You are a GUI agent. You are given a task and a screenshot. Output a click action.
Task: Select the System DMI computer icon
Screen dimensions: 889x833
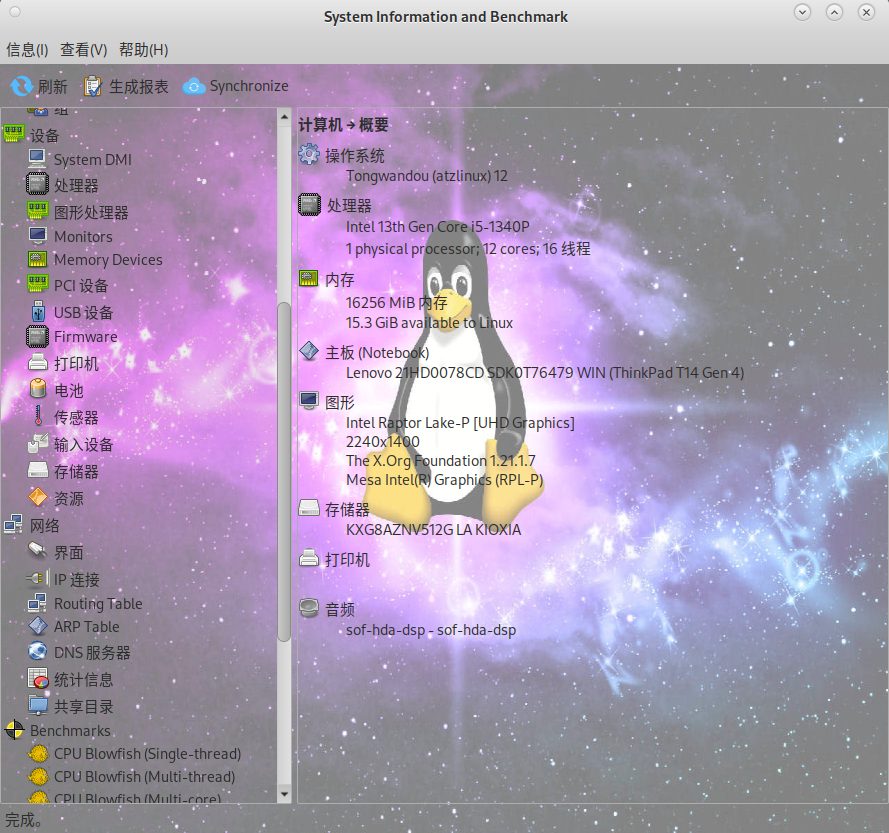[x=37, y=159]
